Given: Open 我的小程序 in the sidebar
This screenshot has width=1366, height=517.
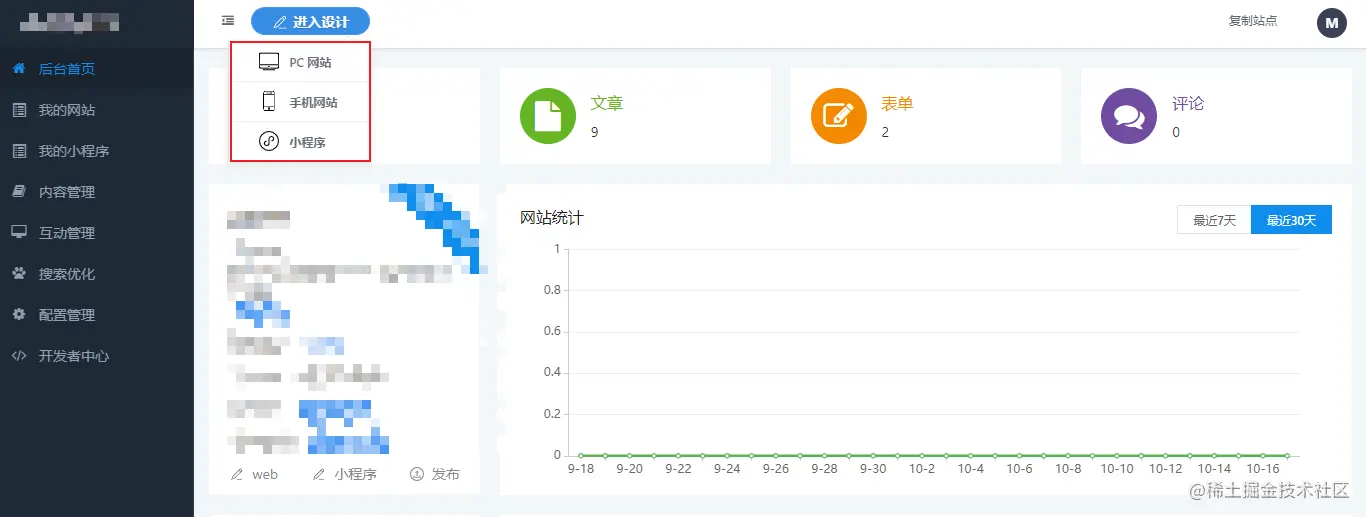Looking at the screenshot, I should pos(97,151).
